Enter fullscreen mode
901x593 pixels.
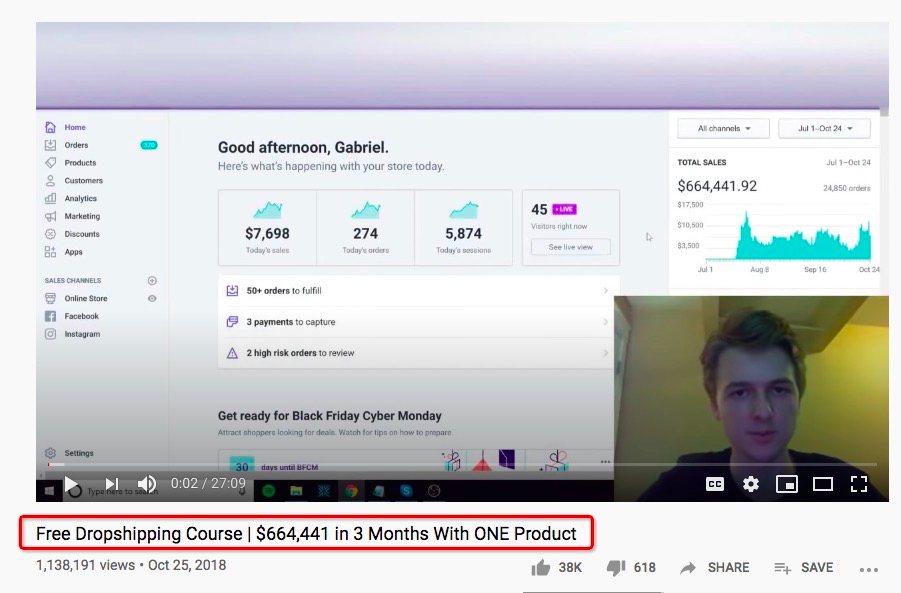pyautogui.click(x=858, y=484)
